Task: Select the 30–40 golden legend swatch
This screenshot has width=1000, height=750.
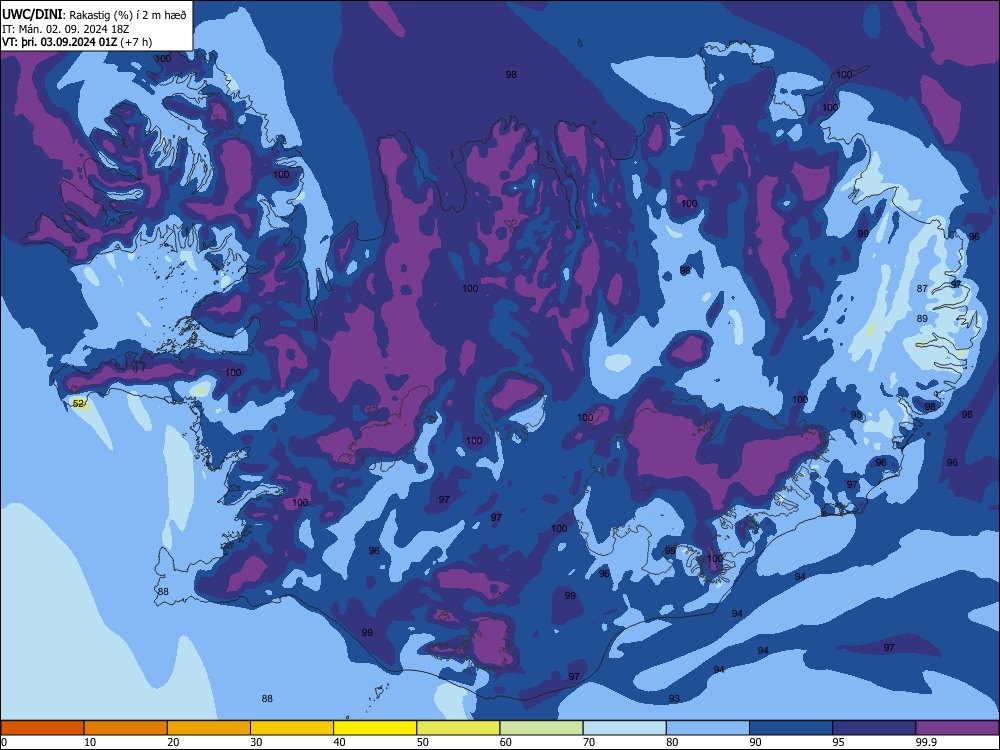Action: 292,728
